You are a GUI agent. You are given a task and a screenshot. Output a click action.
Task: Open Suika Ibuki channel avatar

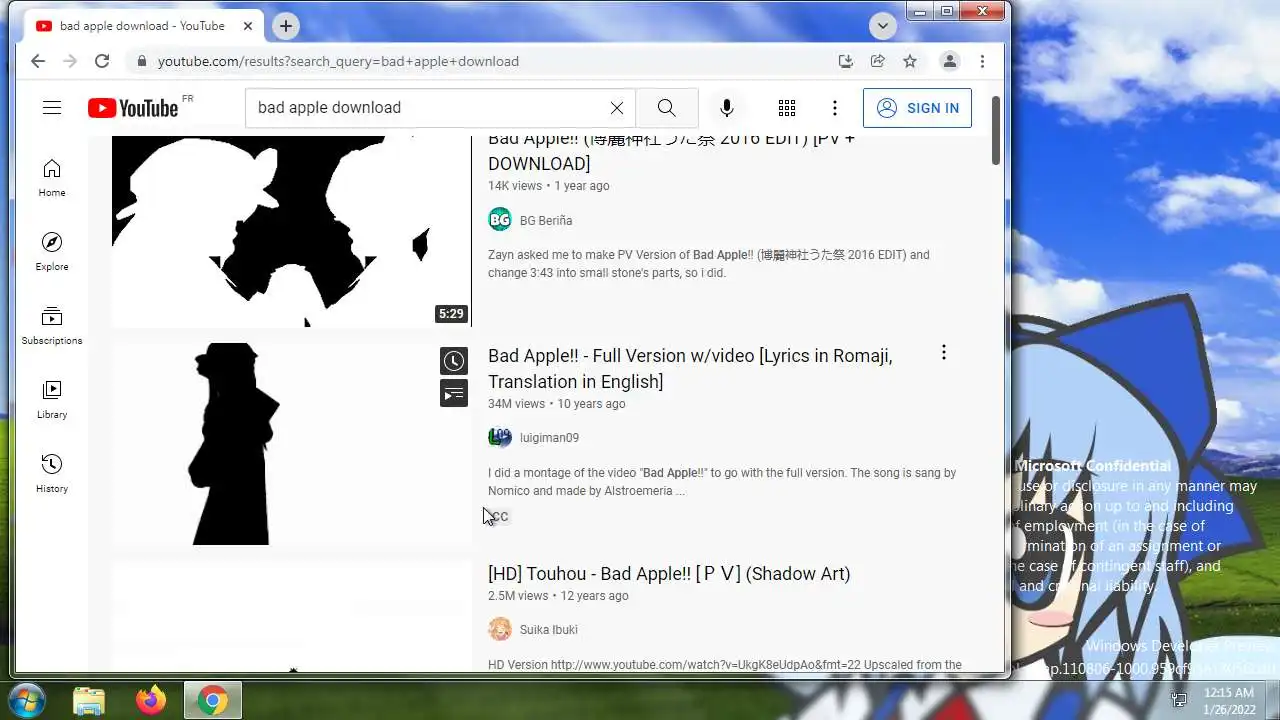pos(499,629)
